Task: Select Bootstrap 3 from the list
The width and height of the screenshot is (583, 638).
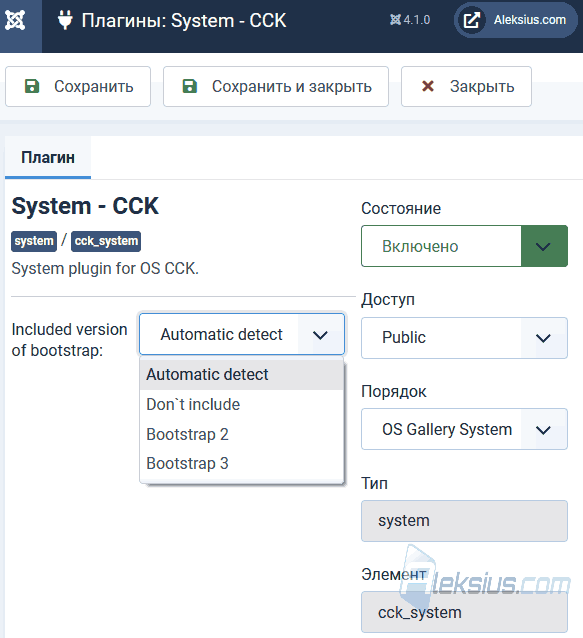Action: (x=242, y=463)
